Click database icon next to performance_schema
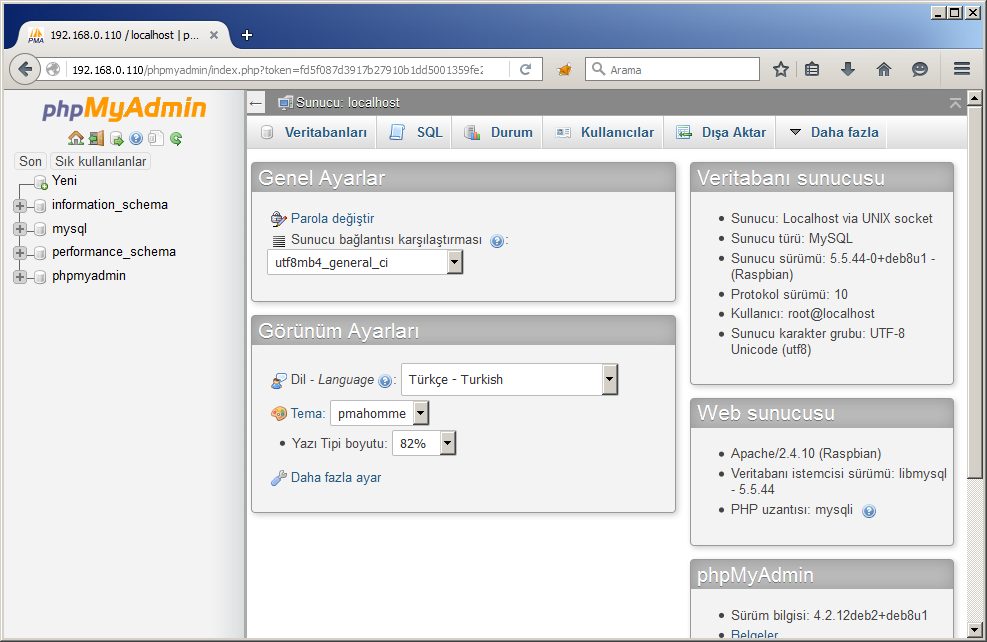Screen dimensions: 987x642 point(40,253)
